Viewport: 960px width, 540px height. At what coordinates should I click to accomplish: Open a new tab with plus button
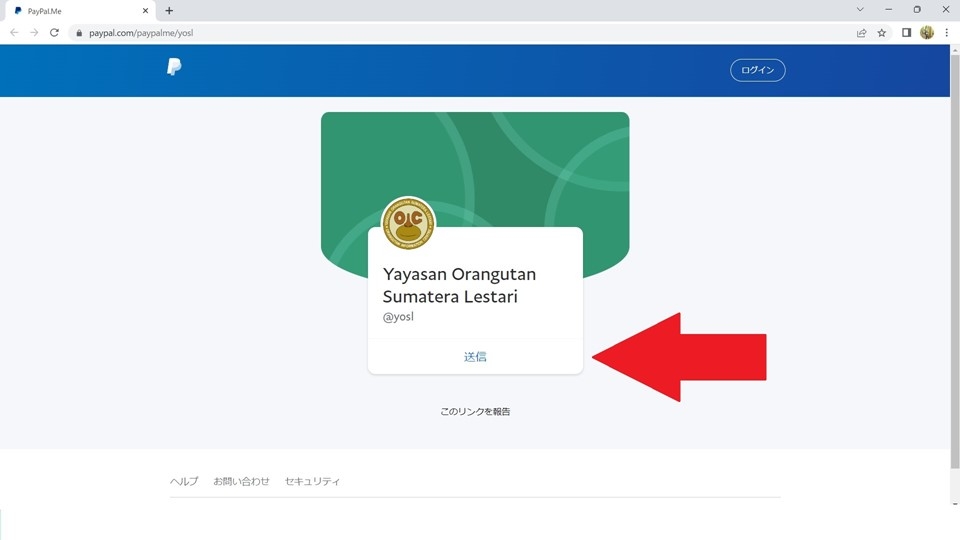(169, 10)
